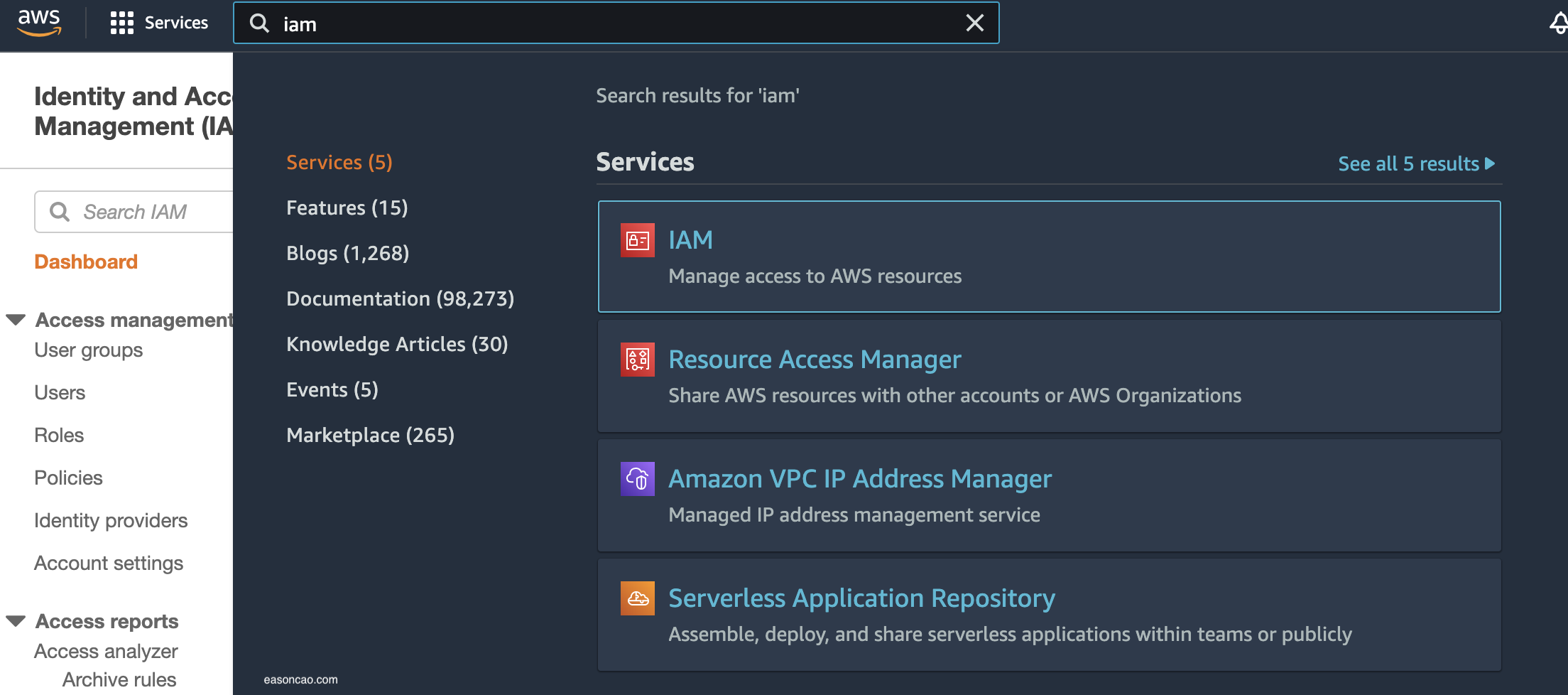1568x695 pixels.
Task: Go to the IAM Dashboard
Action: tap(86, 262)
